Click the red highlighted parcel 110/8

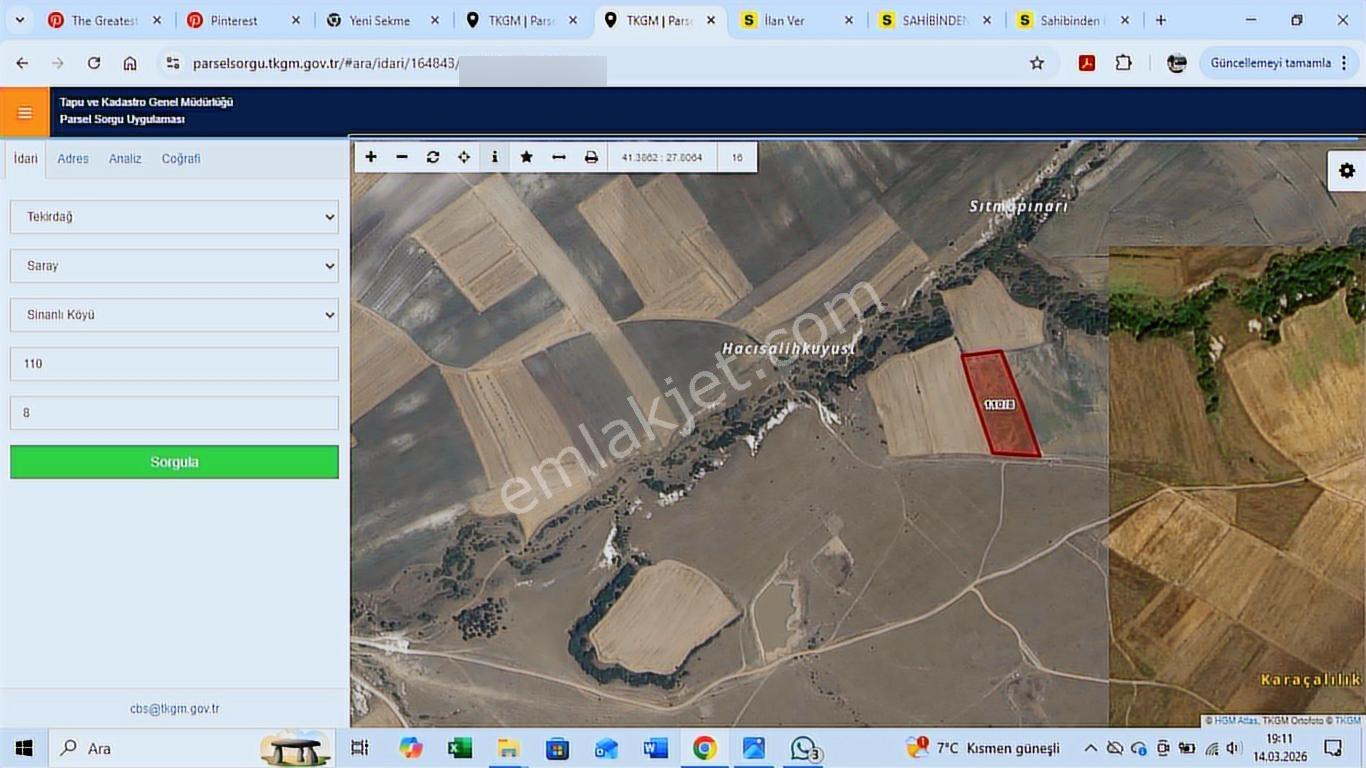1000,404
